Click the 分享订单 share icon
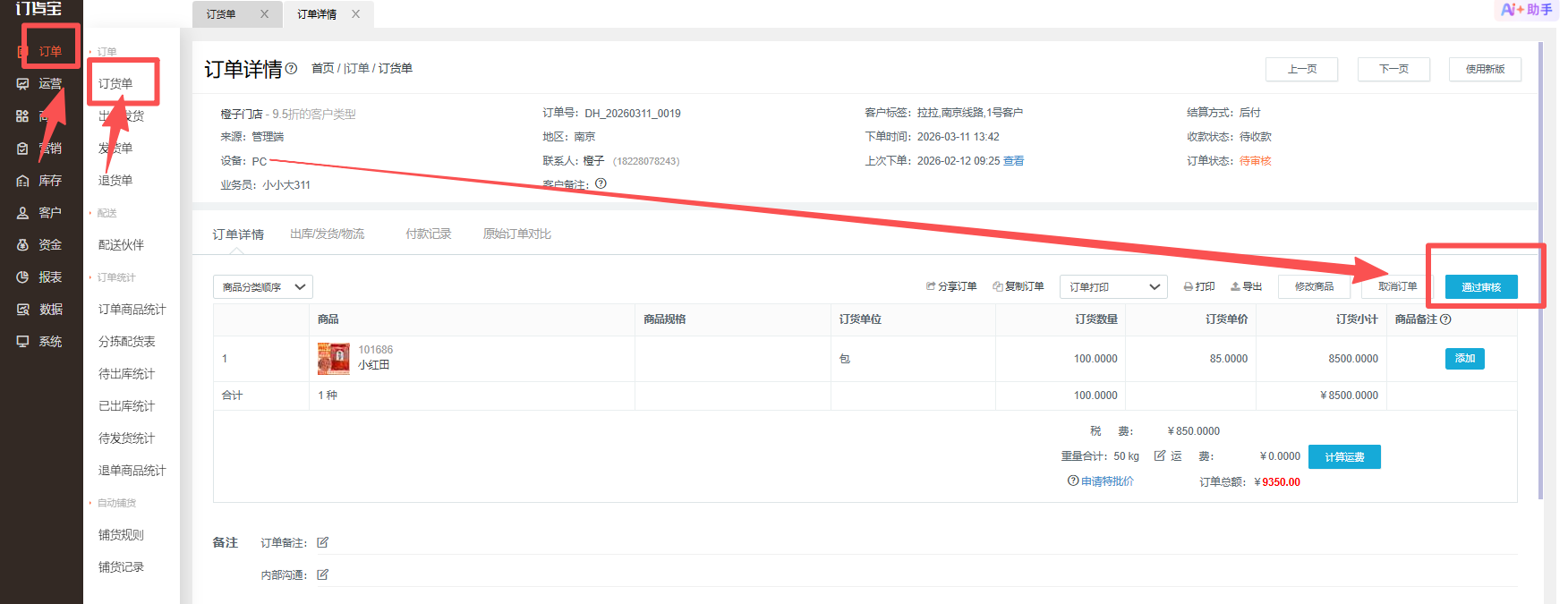This screenshot has height=604, width=1568. [x=931, y=286]
